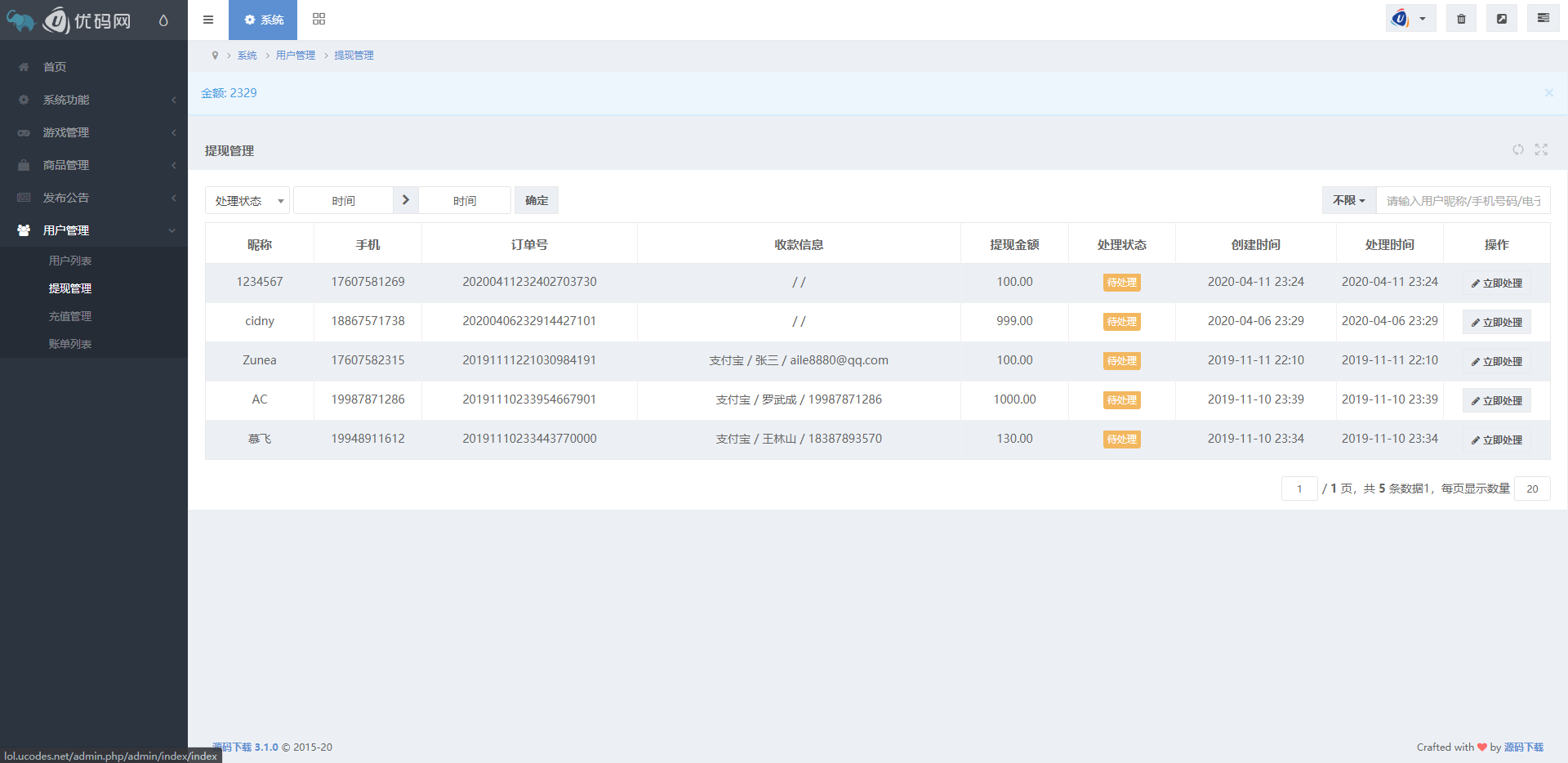Screen dimensions: 1568x763
Task: Click 确定 to apply the time filter
Action: [536, 200]
